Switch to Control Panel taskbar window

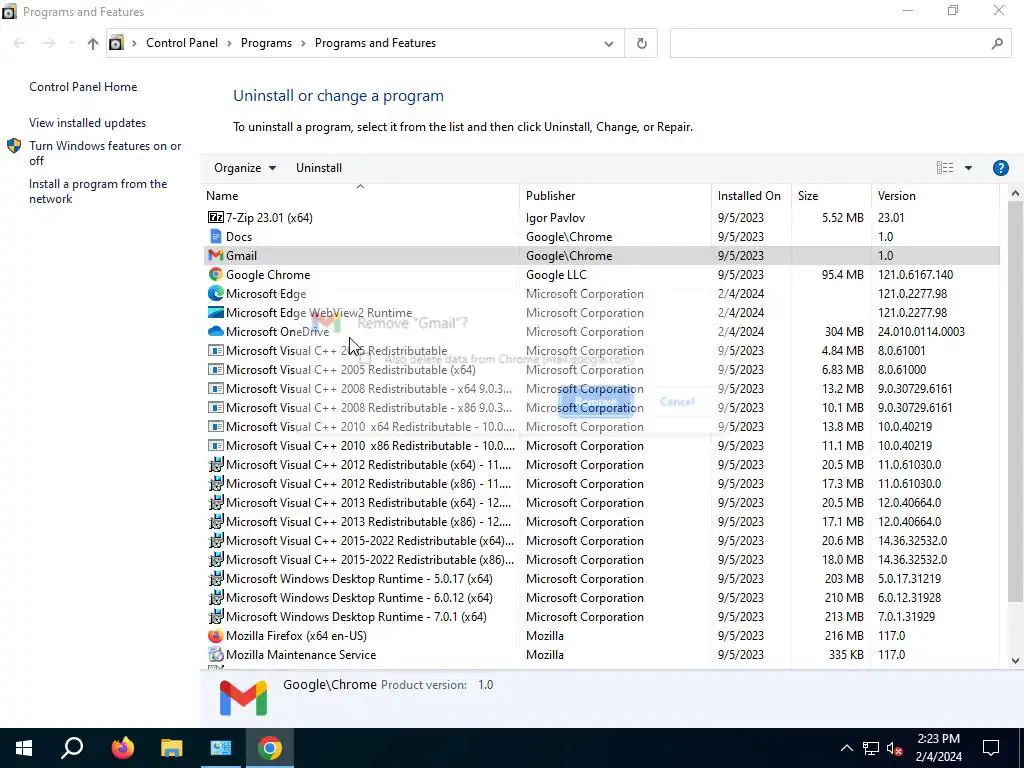(x=221, y=748)
